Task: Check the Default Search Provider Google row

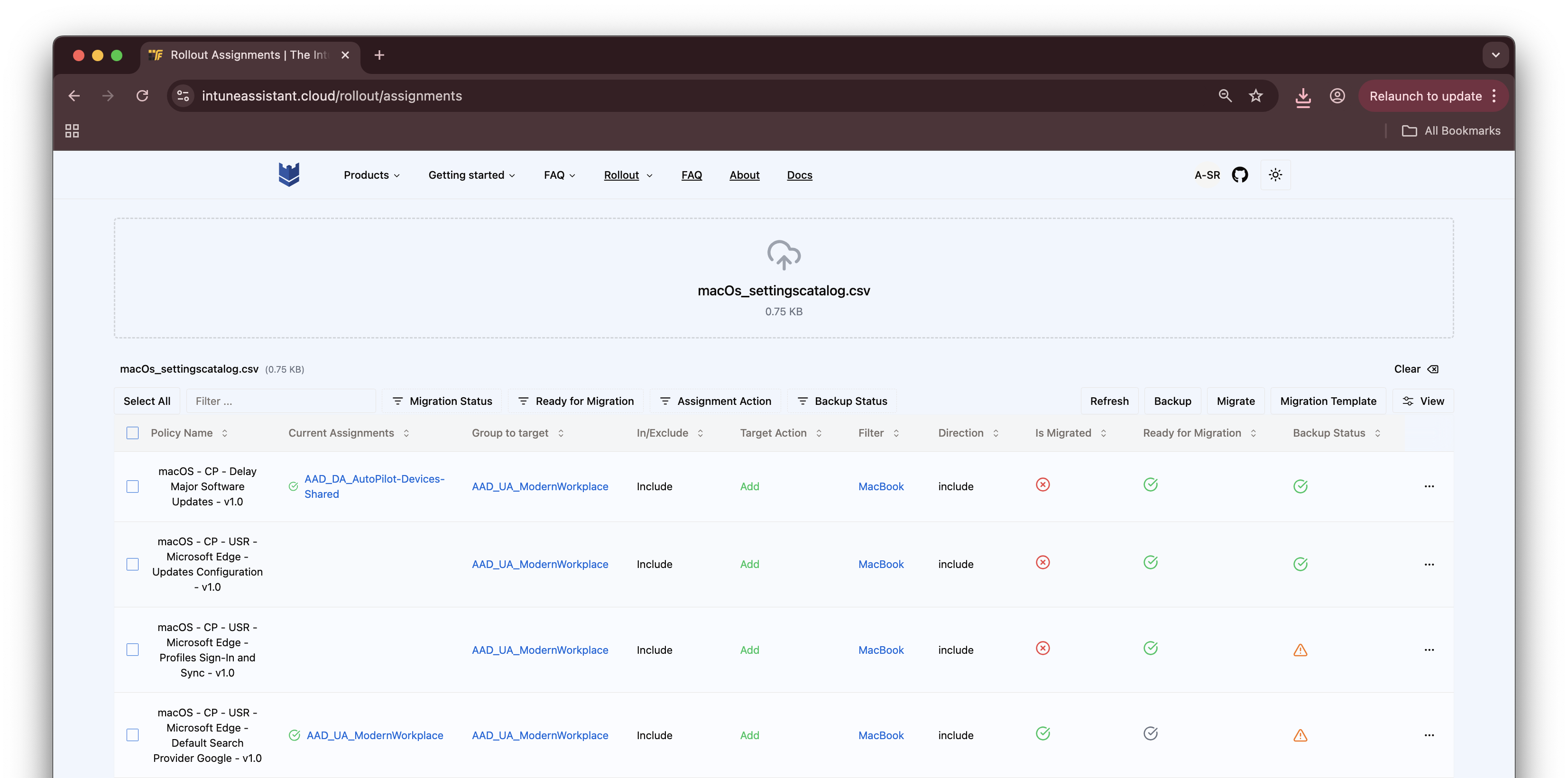Action: 133,735
